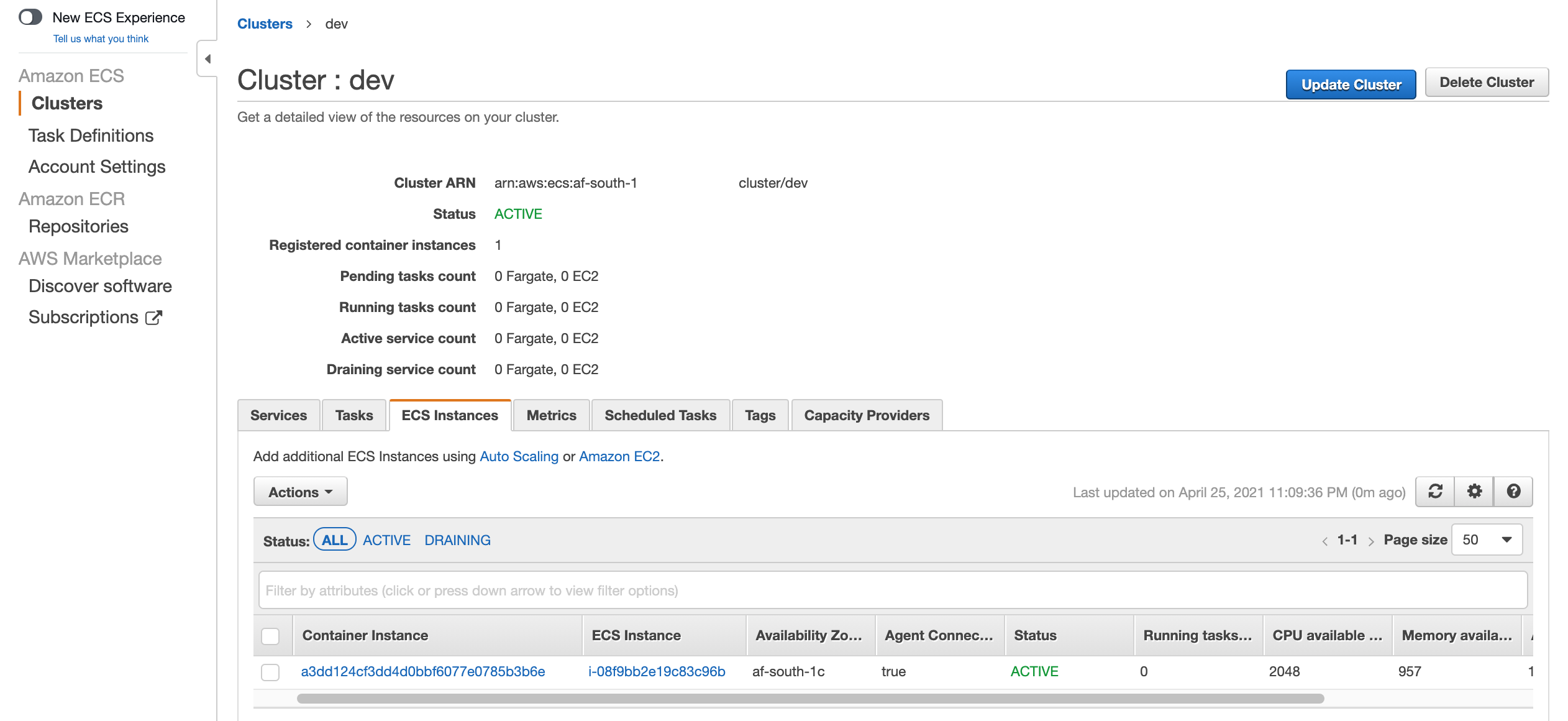Viewport: 1568px width, 721px height.
Task: Toggle the New ECS Experience switch
Action: click(30, 17)
